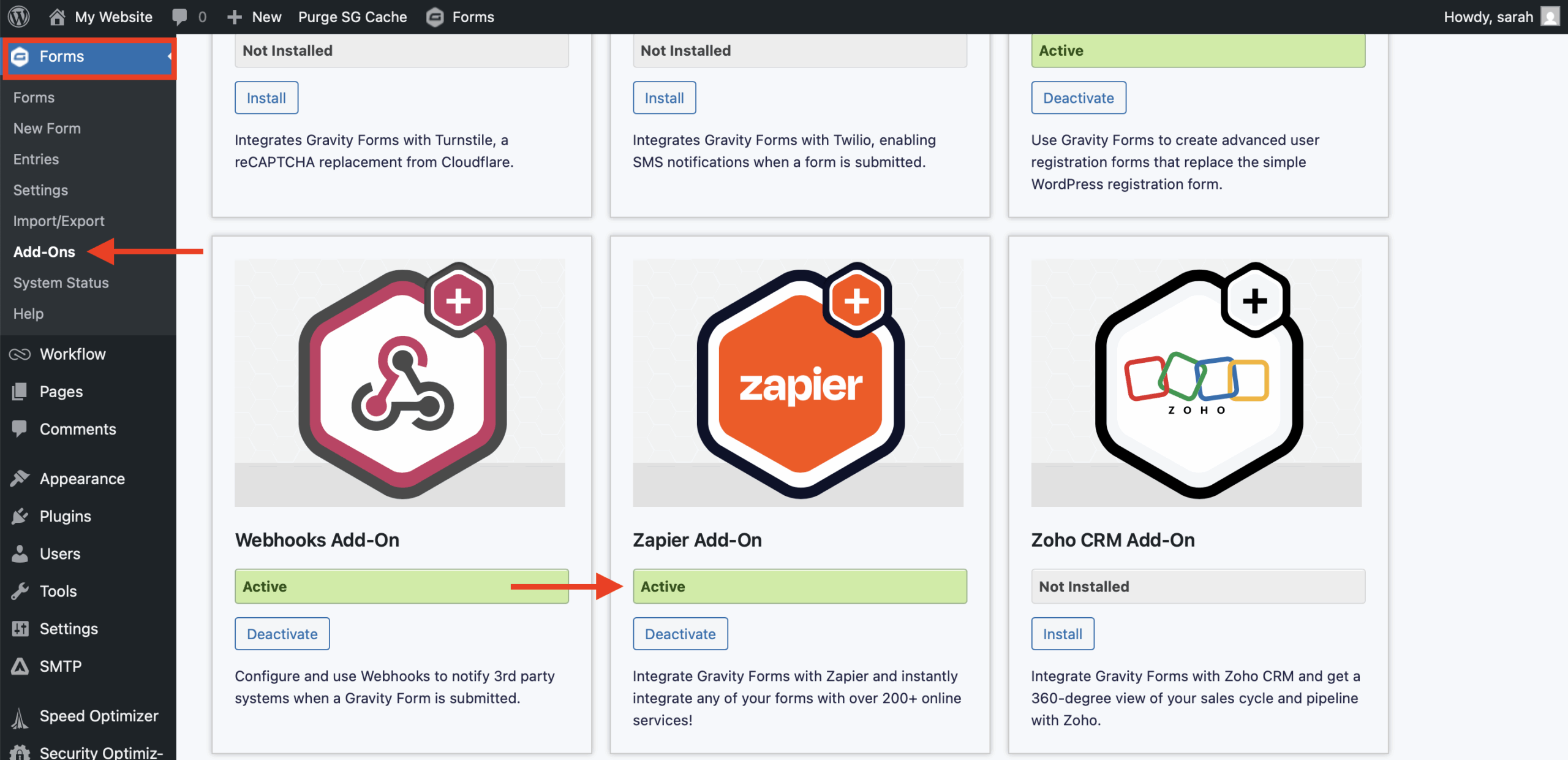This screenshot has height=760, width=1568.
Task: Click the SMTP sidebar icon
Action: click(19, 666)
